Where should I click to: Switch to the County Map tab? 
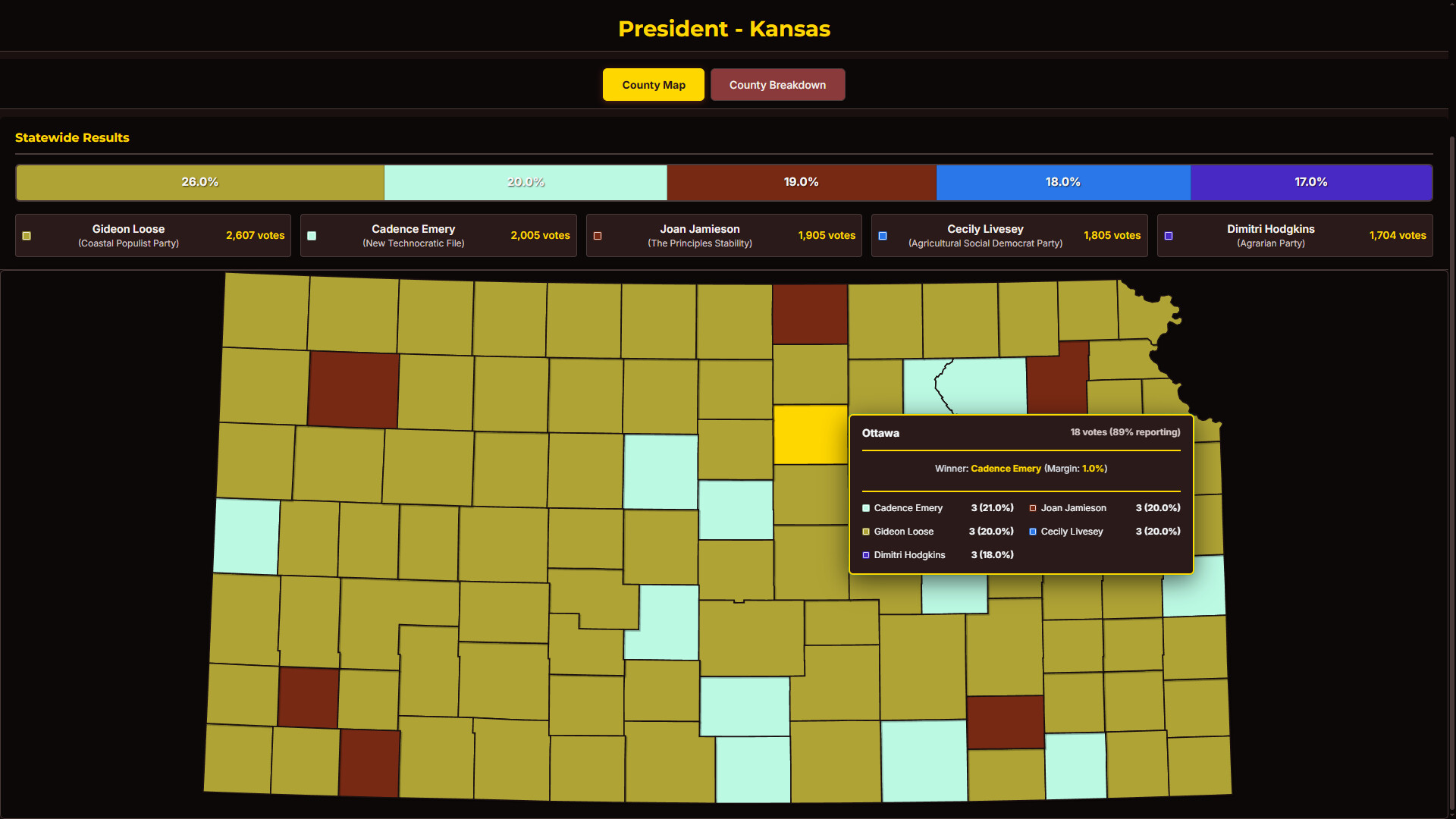(653, 85)
